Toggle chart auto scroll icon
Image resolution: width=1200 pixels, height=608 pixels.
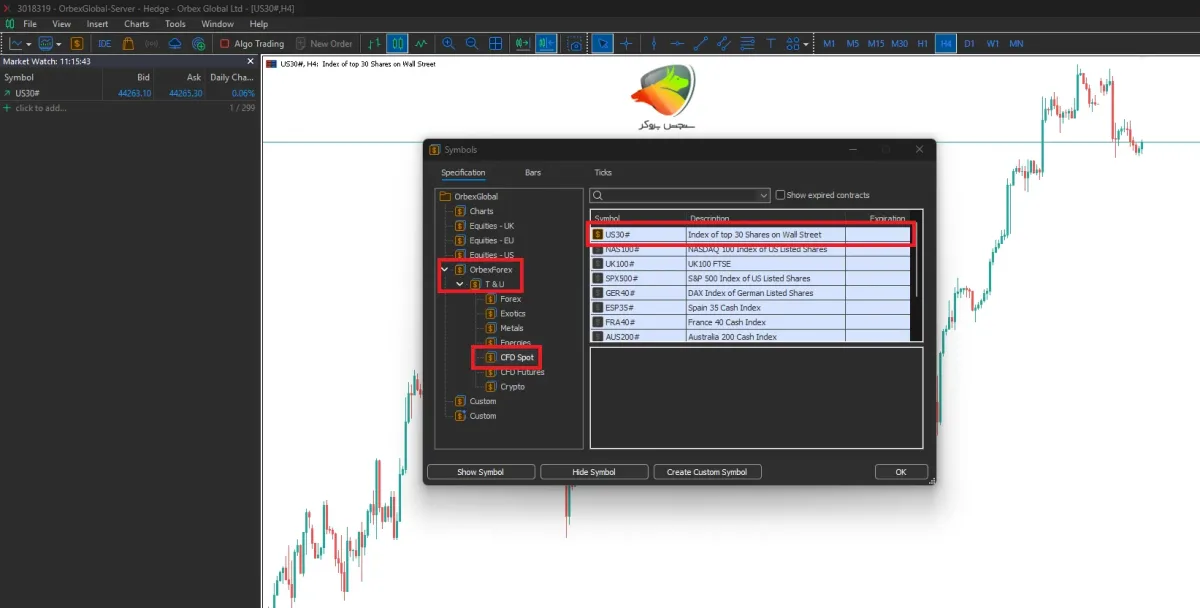[x=522, y=44]
